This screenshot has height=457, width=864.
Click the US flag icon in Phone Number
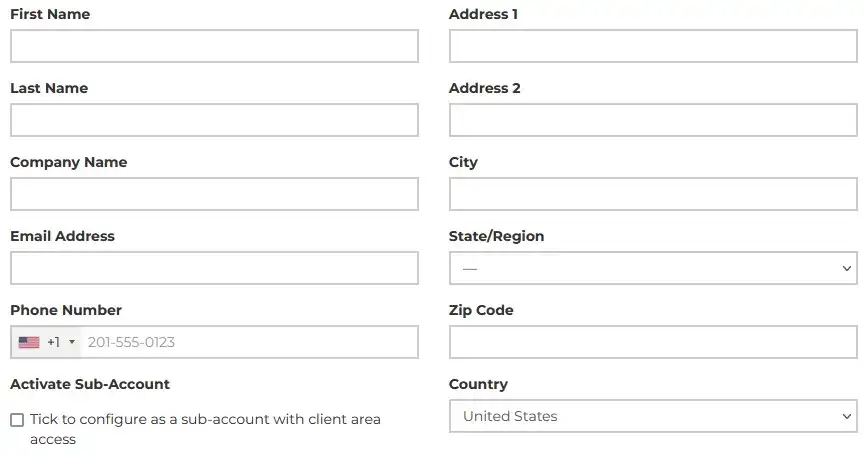(x=29, y=342)
